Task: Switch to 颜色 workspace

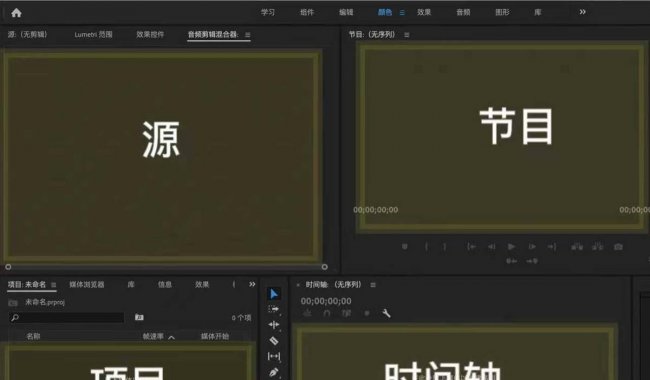Action: pos(385,12)
